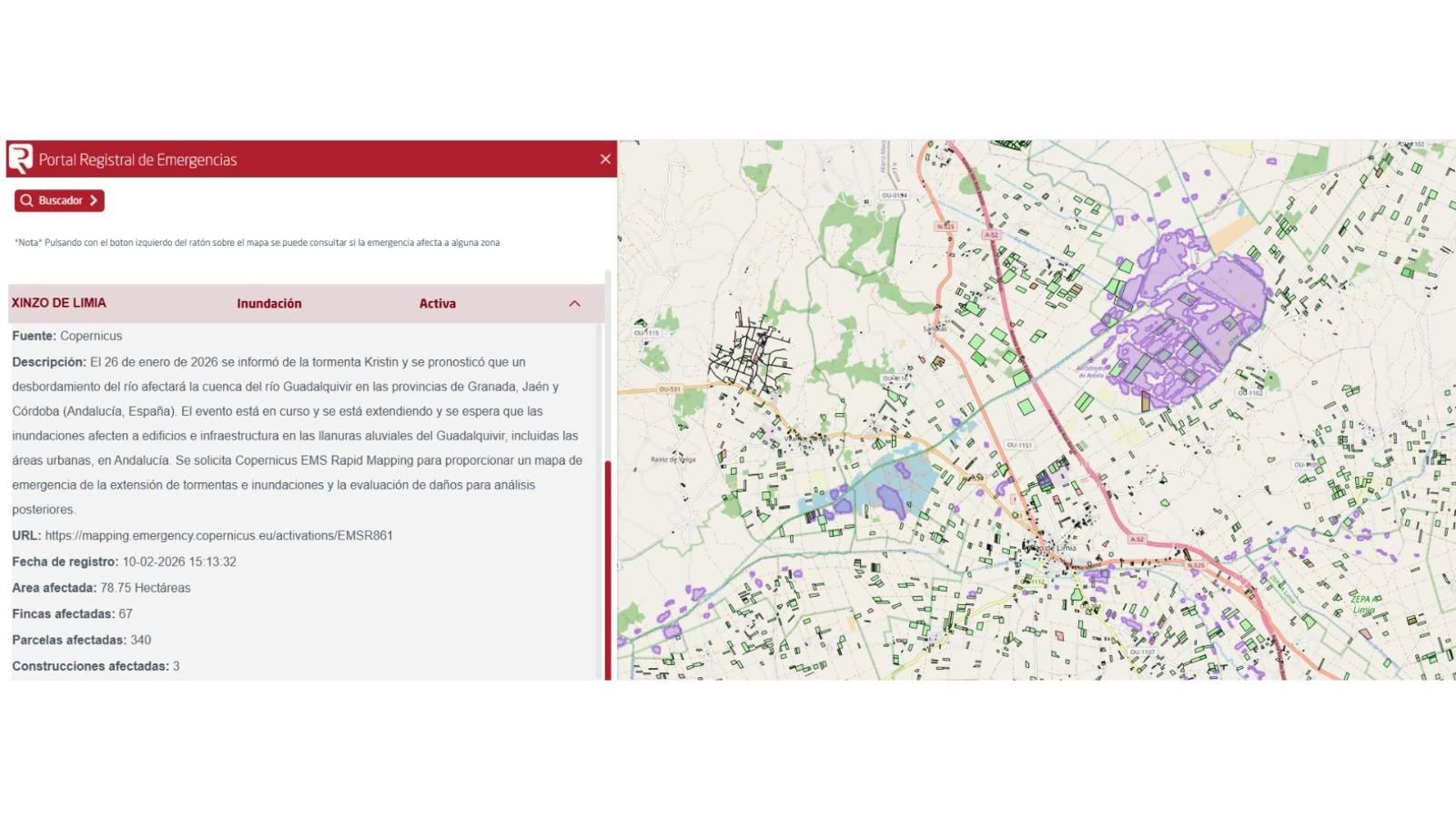Click the Rairiz de Veiga place label
This screenshot has height=819, width=1456.
[672, 460]
